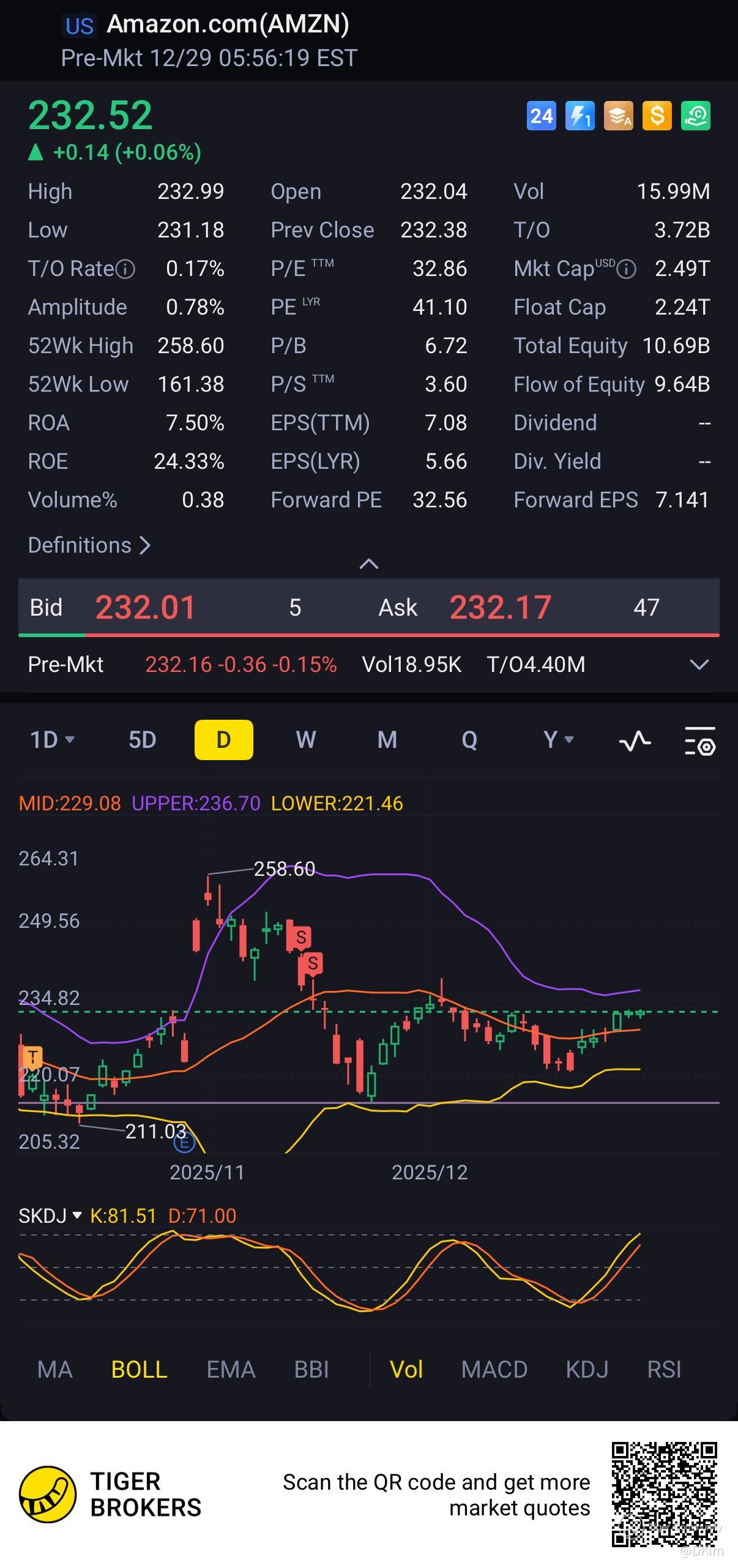Select the MA overlay indicator
The height and width of the screenshot is (1568, 738).
[55, 1370]
